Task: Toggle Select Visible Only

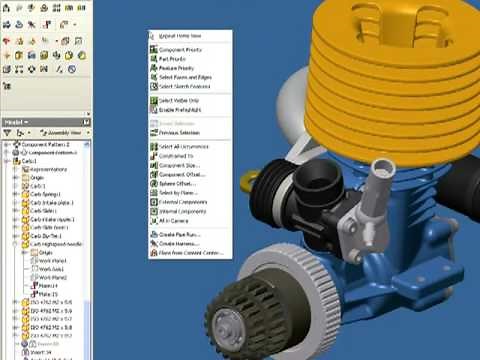Action: pyautogui.click(x=190, y=100)
